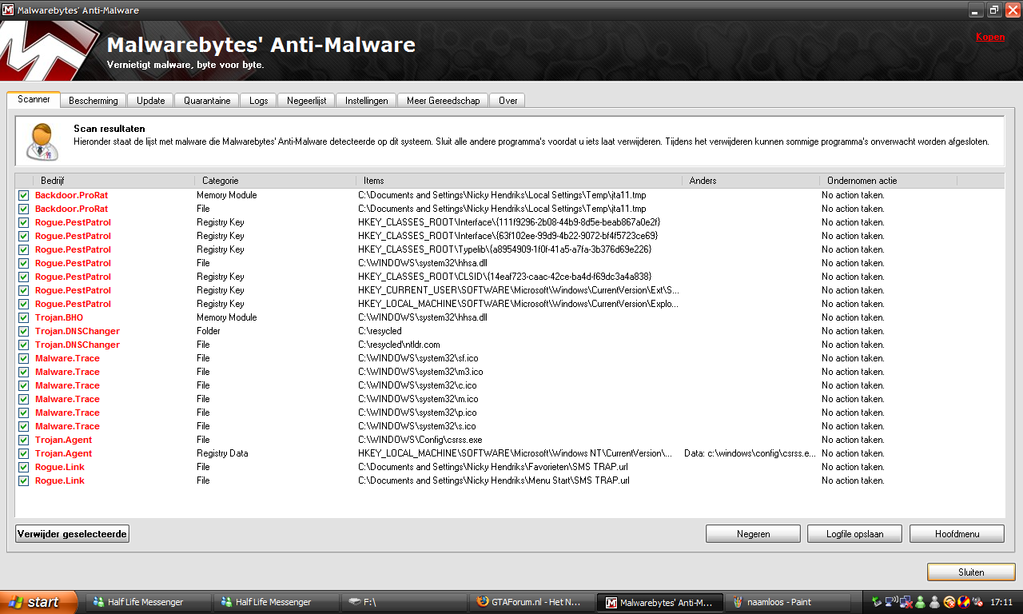Sort results by the Categorie column header

click(275, 181)
